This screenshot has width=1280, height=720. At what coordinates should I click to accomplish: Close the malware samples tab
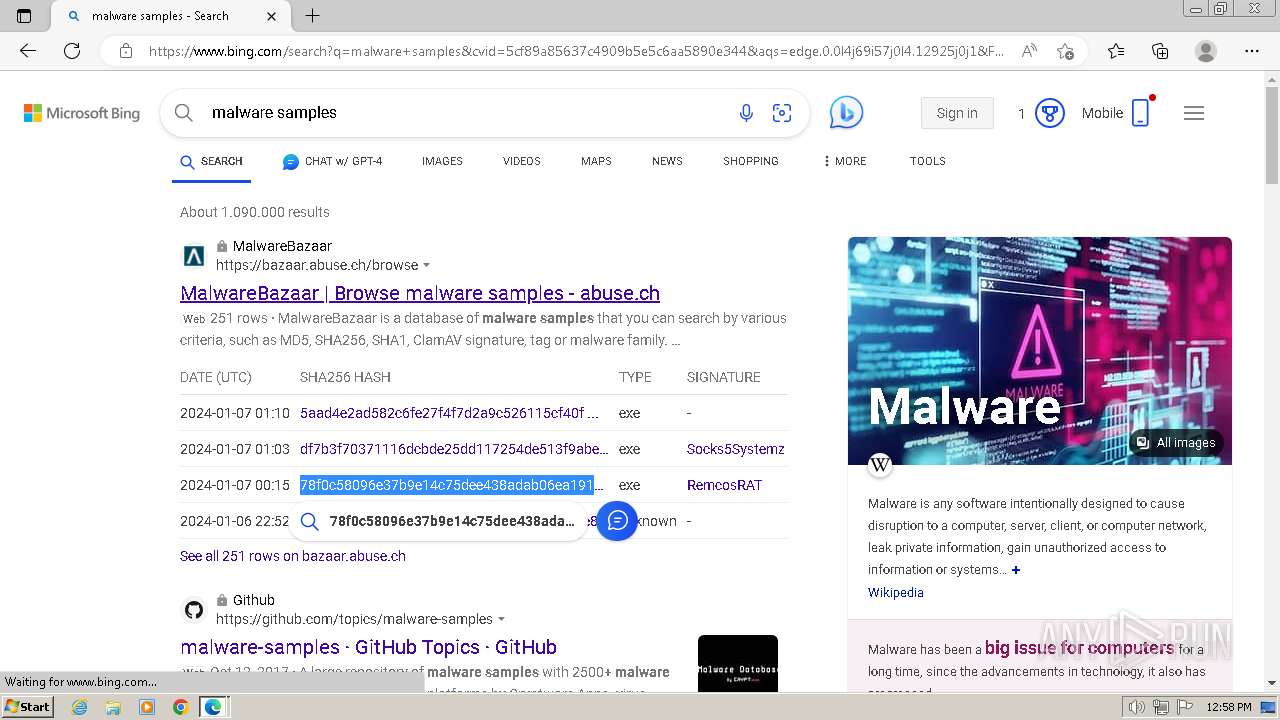(272, 16)
